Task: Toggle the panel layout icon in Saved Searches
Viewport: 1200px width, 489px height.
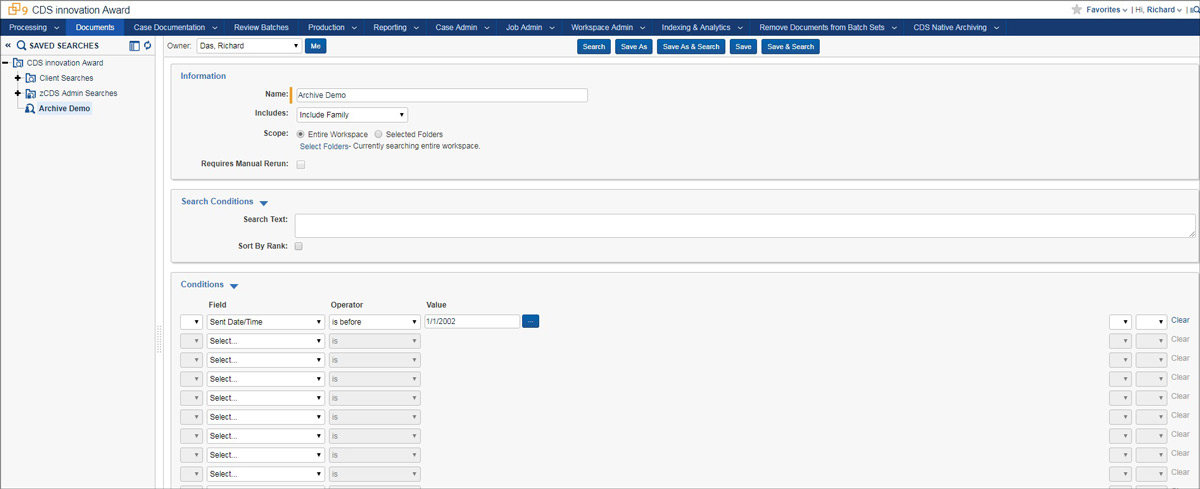Action: tap(135, 46)
